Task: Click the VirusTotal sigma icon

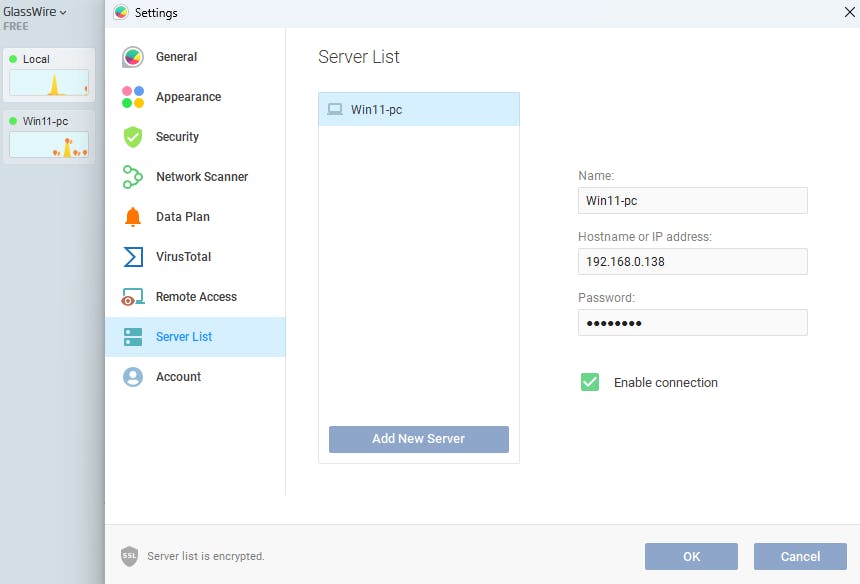Action: (133, 257)
